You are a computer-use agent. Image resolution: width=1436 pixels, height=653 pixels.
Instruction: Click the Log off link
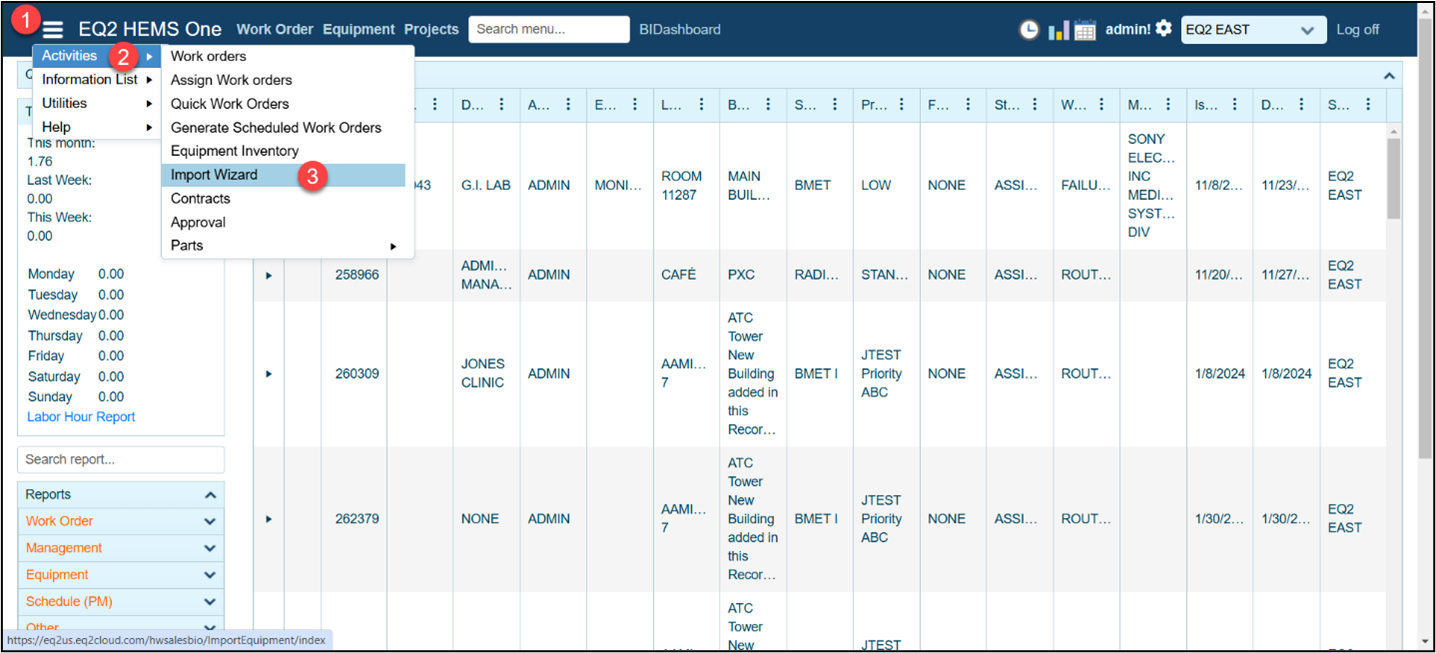point(1357,30)
